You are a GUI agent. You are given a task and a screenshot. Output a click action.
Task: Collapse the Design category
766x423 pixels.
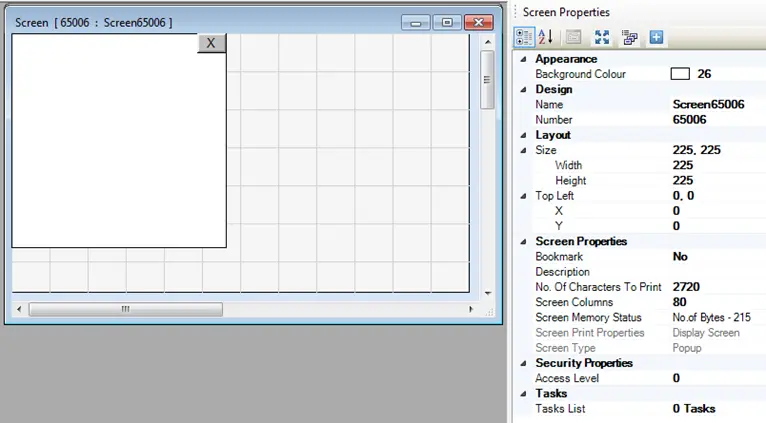pos(523,89)
